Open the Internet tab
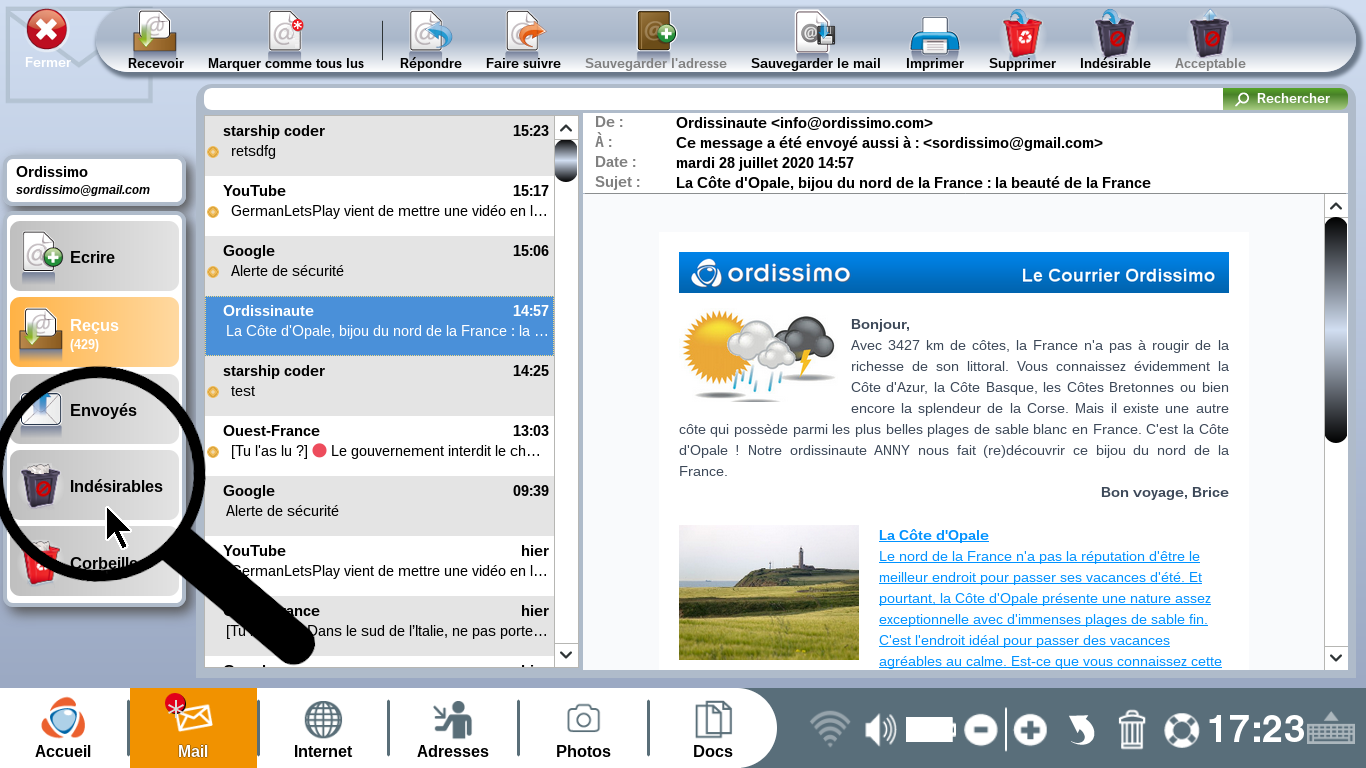 [x=323, y=728]
